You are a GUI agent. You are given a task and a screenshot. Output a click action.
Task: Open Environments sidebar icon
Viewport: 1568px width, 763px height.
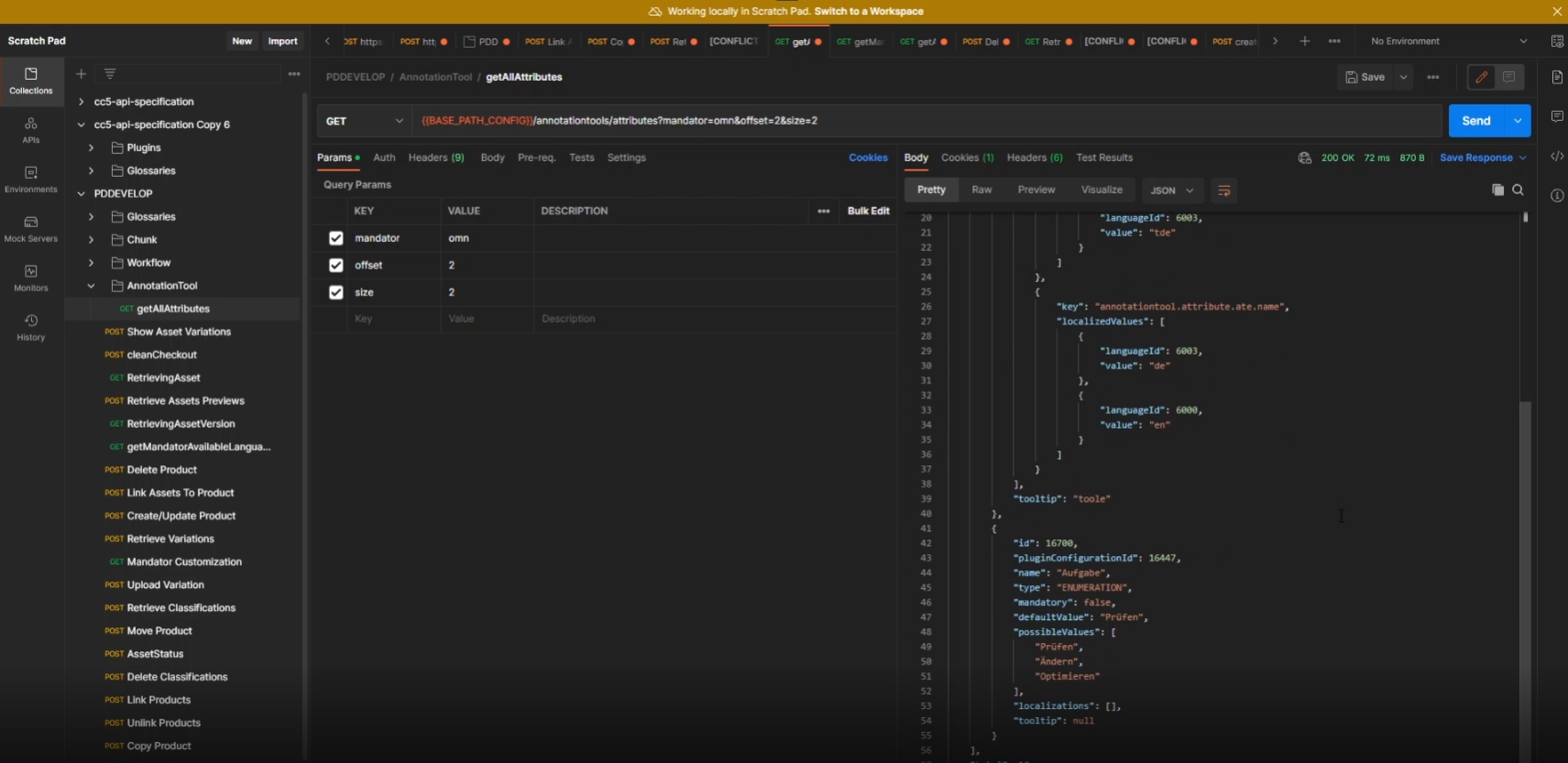click(x=30, y=179)
